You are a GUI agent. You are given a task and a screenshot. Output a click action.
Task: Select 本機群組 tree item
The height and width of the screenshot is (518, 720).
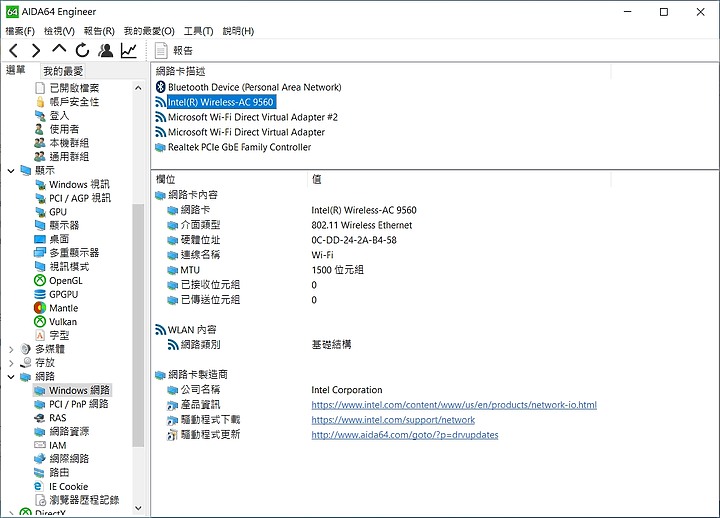pyautogui.click(x=62, y=143)
